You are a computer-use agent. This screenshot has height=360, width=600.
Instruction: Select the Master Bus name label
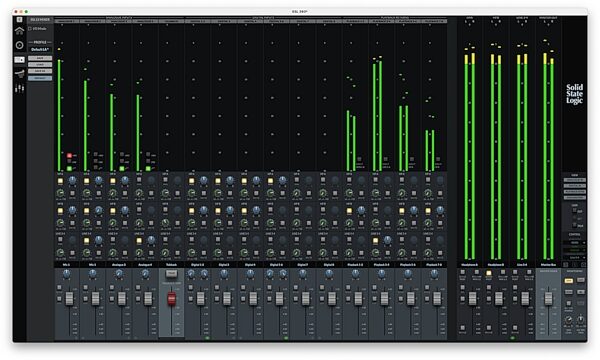pos(548,264)
